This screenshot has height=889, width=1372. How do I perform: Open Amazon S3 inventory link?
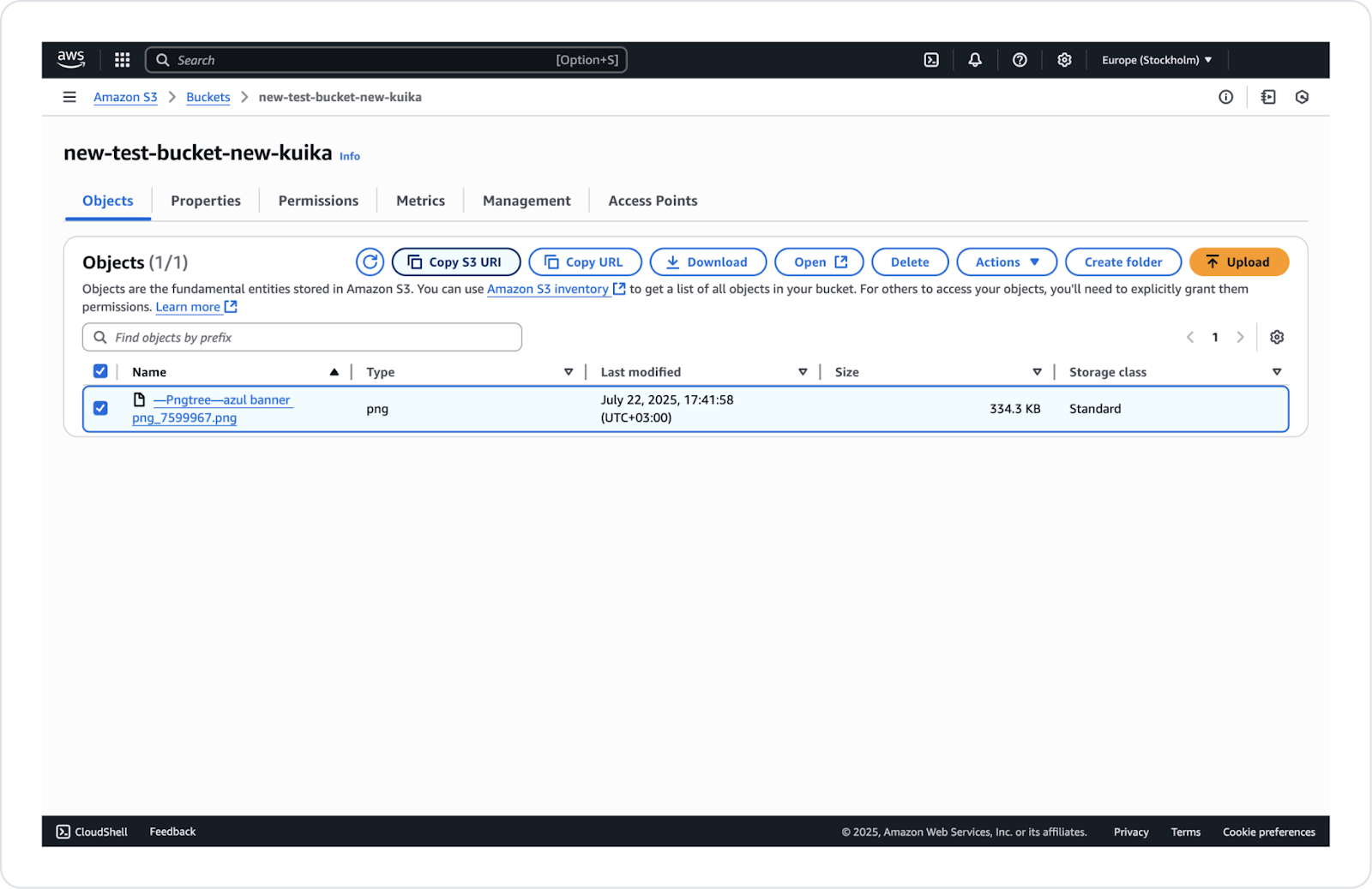tap(556, 289)
